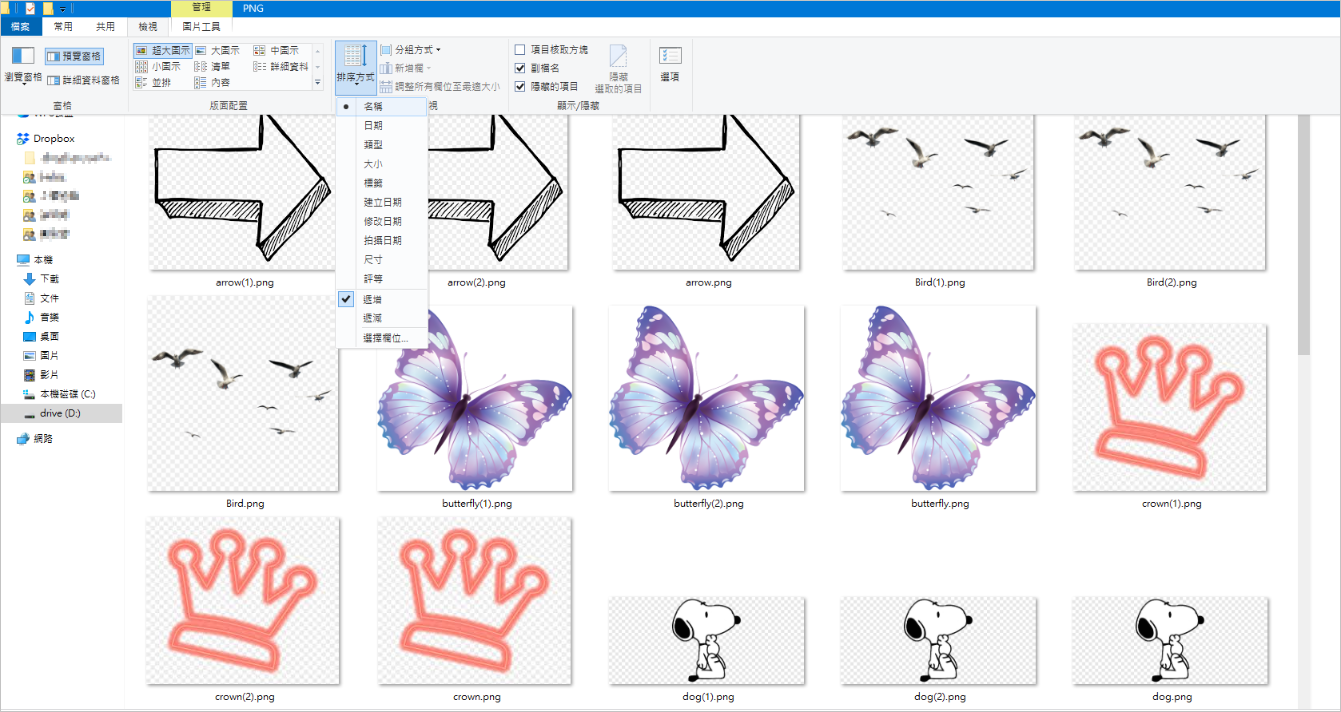Sort by 修改日期 in the menu
Image resolution: width=1341 pixels, height=712 pixels.
(382, 221)
